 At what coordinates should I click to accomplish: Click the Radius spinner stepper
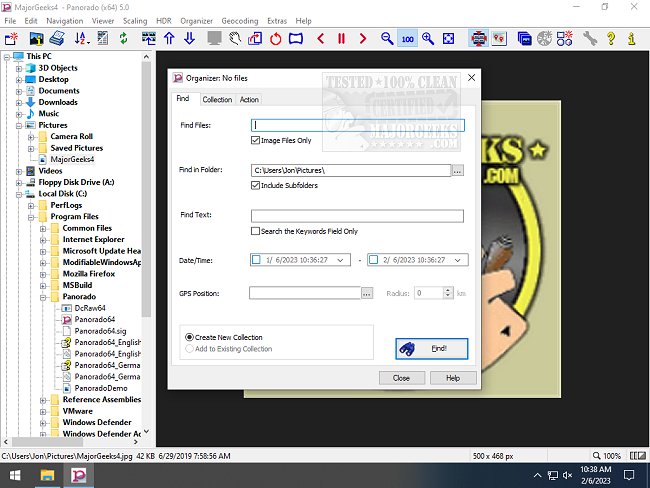[x=448, y=293]
